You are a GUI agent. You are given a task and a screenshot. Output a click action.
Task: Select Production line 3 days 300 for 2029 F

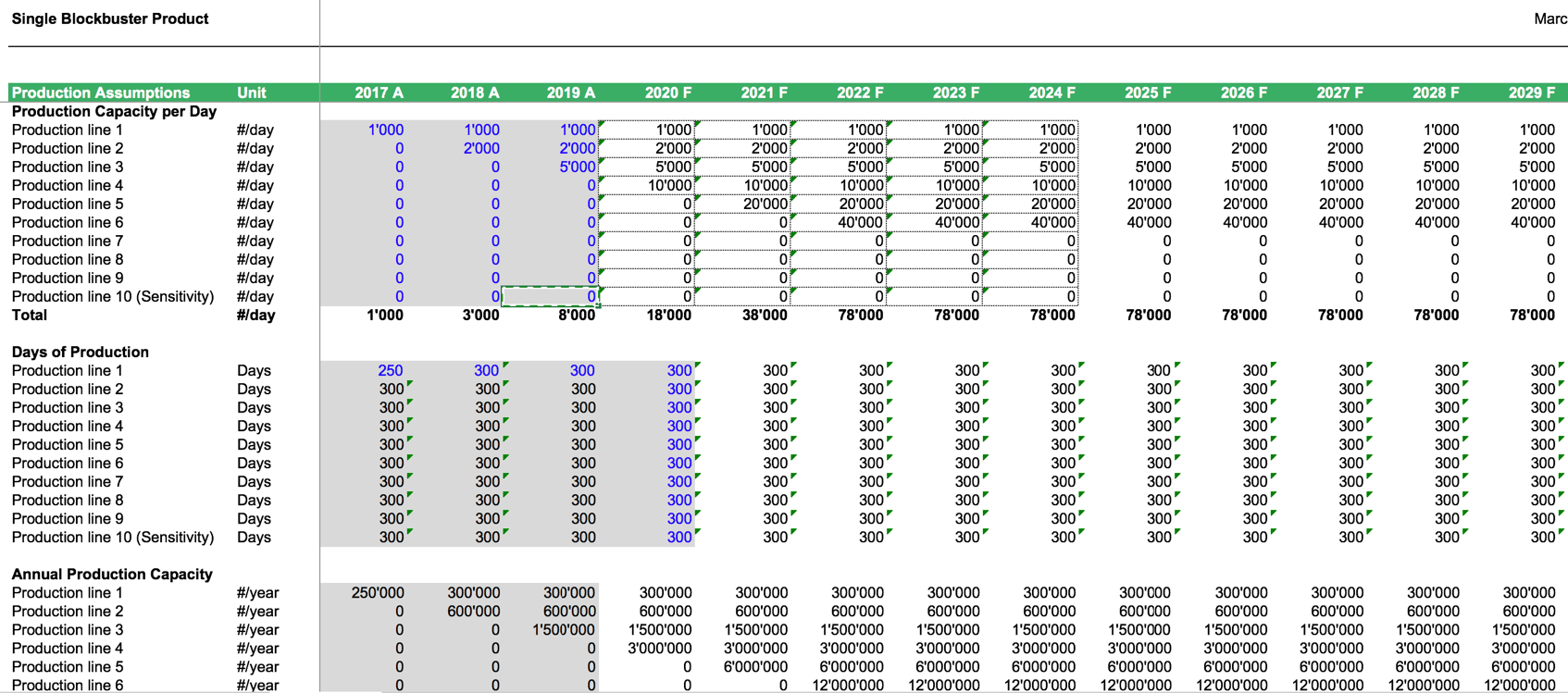[x=1543, y=407]
